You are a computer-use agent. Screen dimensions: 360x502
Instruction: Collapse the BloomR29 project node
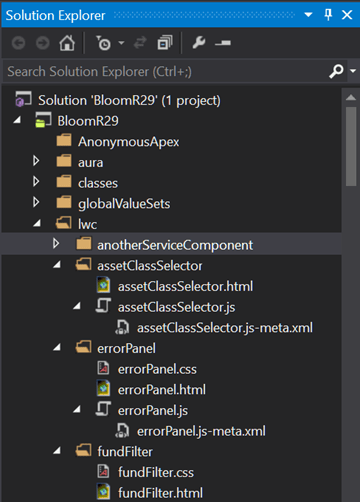(x=17, y=120)
